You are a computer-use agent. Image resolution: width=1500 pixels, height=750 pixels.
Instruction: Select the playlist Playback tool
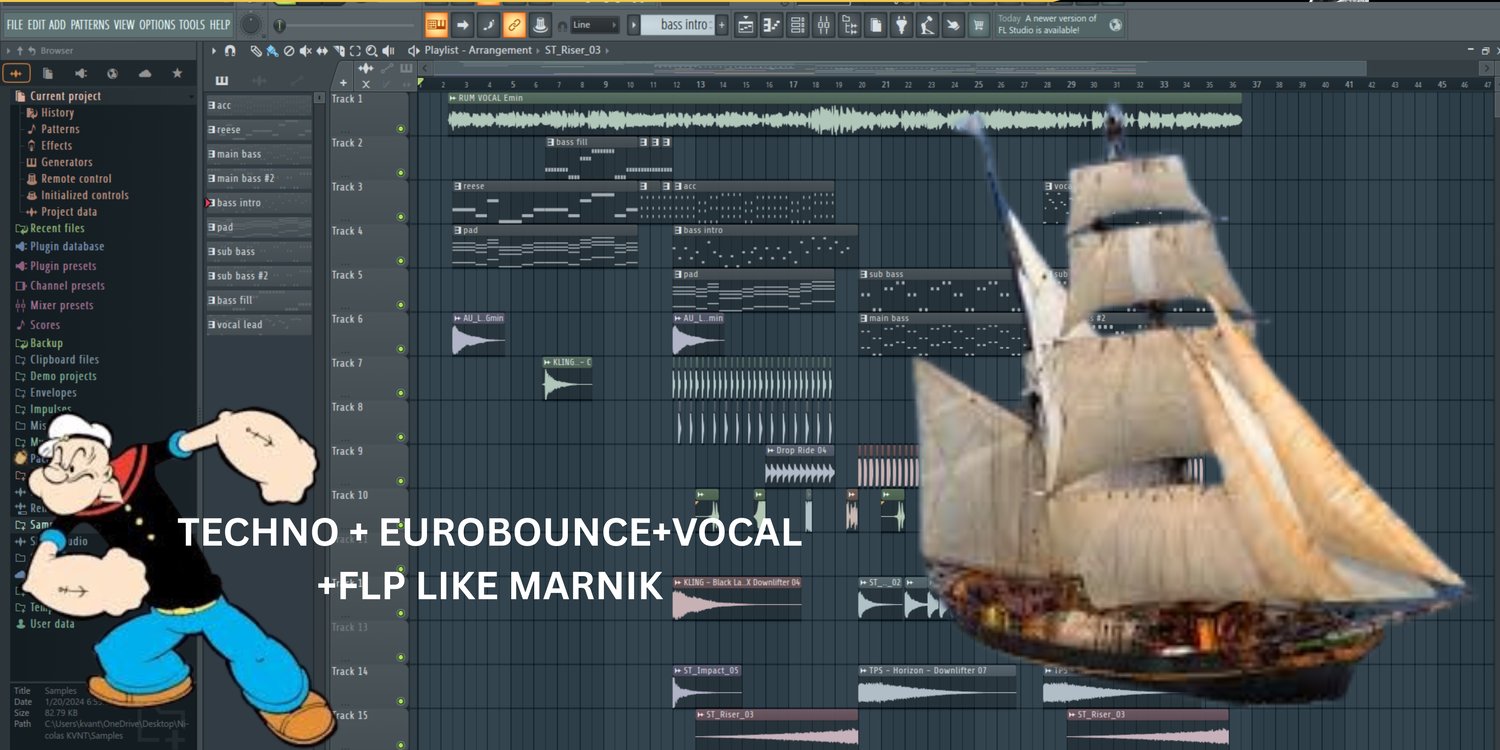(388, 50)
